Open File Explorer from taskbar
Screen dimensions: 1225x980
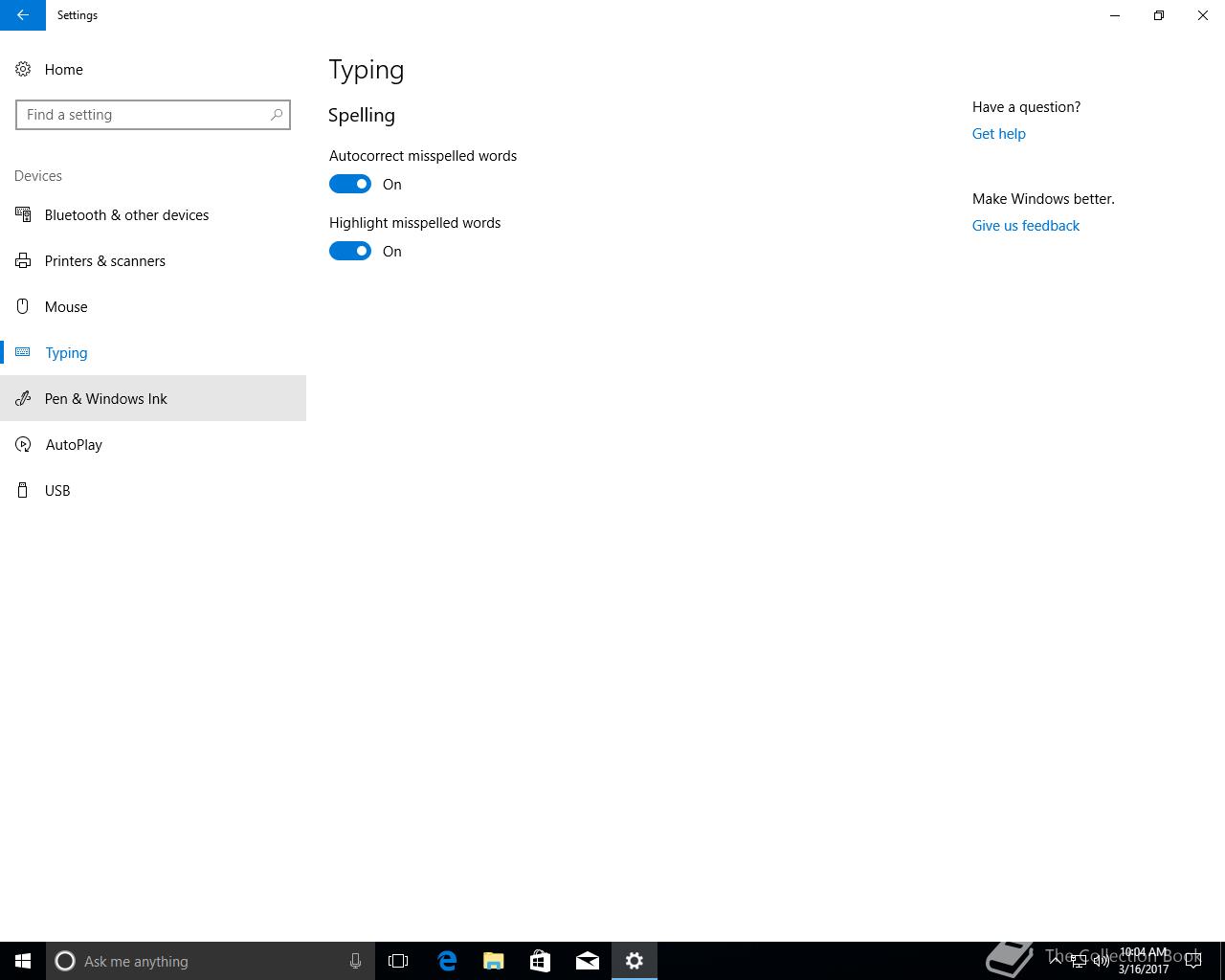pos(494,961)
